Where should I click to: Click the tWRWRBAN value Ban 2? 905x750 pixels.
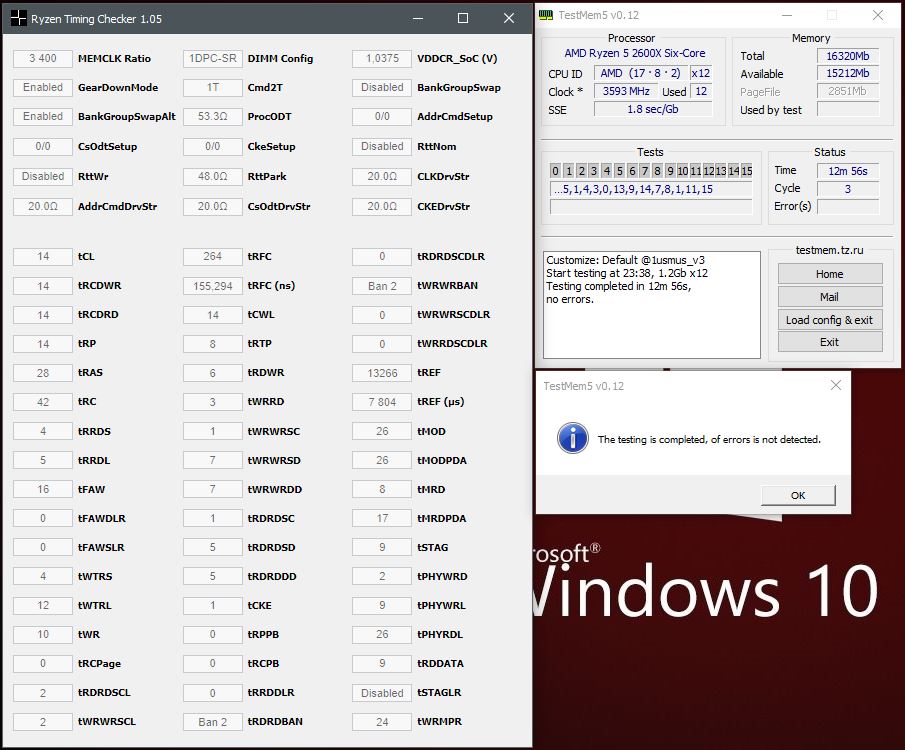coord(382,286)
